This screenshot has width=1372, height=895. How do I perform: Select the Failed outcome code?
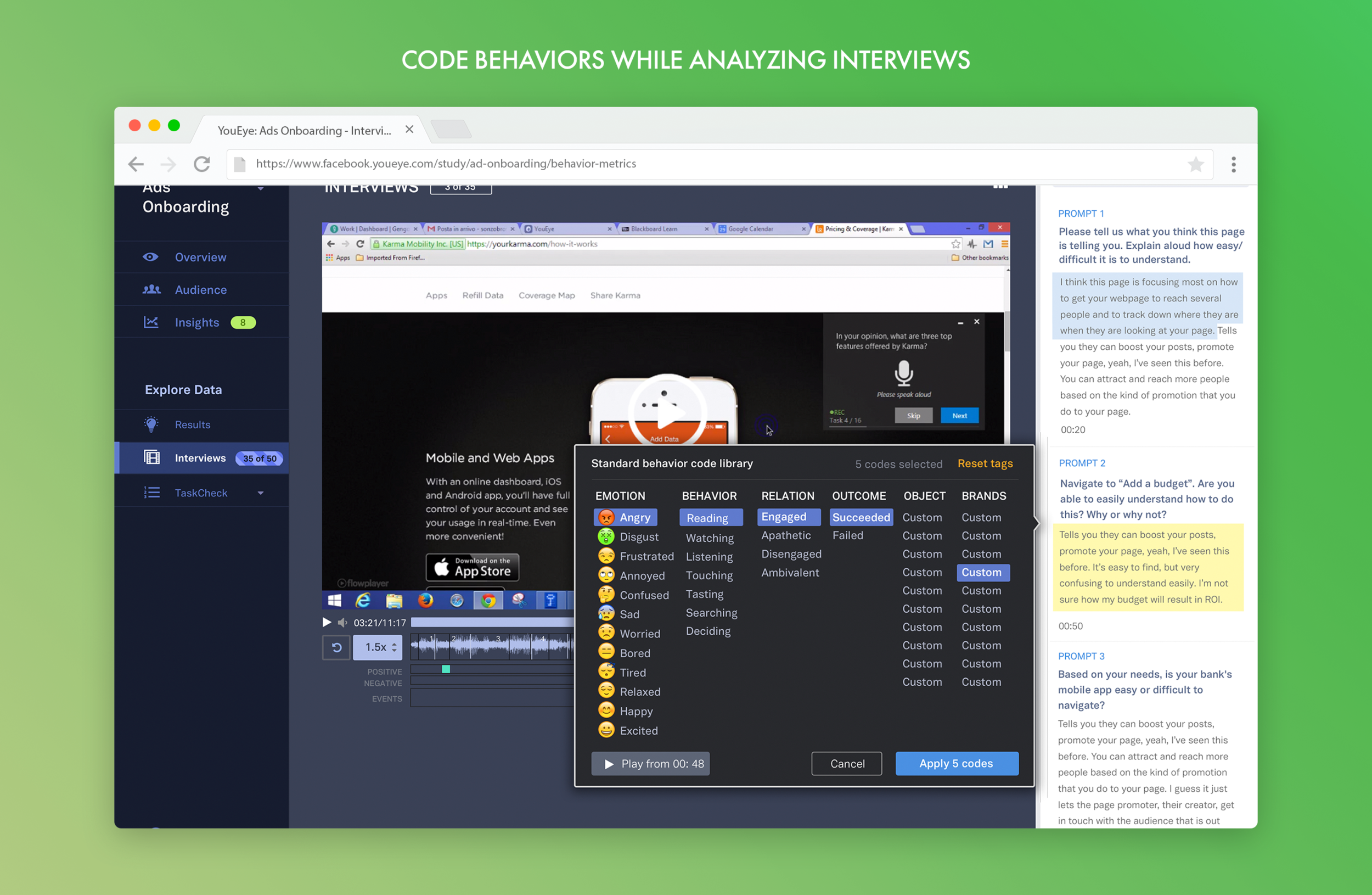click(x=847, y=535)
